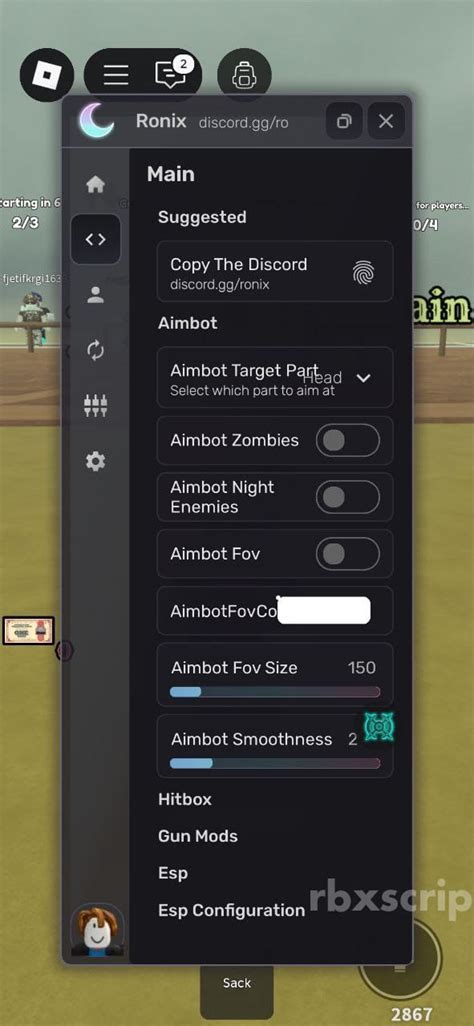Enable Aimbot Night Enemies switch
474x1026 pixels.
point(348,497)
